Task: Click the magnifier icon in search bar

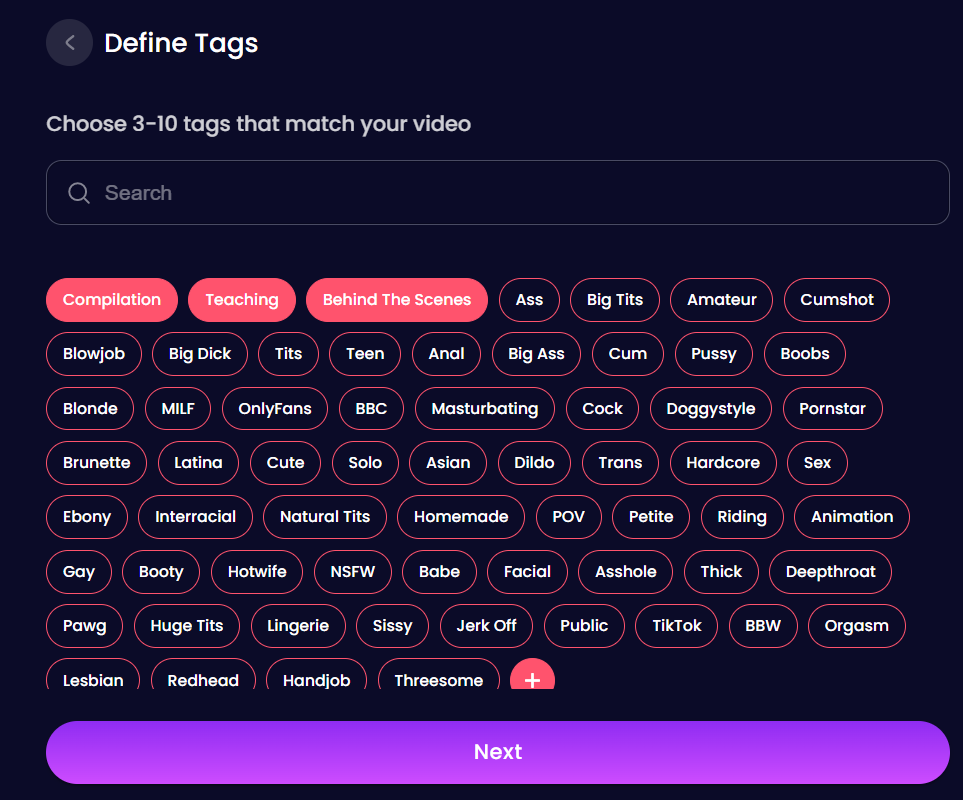Action: pyautogui.click(x=79, y=193)
